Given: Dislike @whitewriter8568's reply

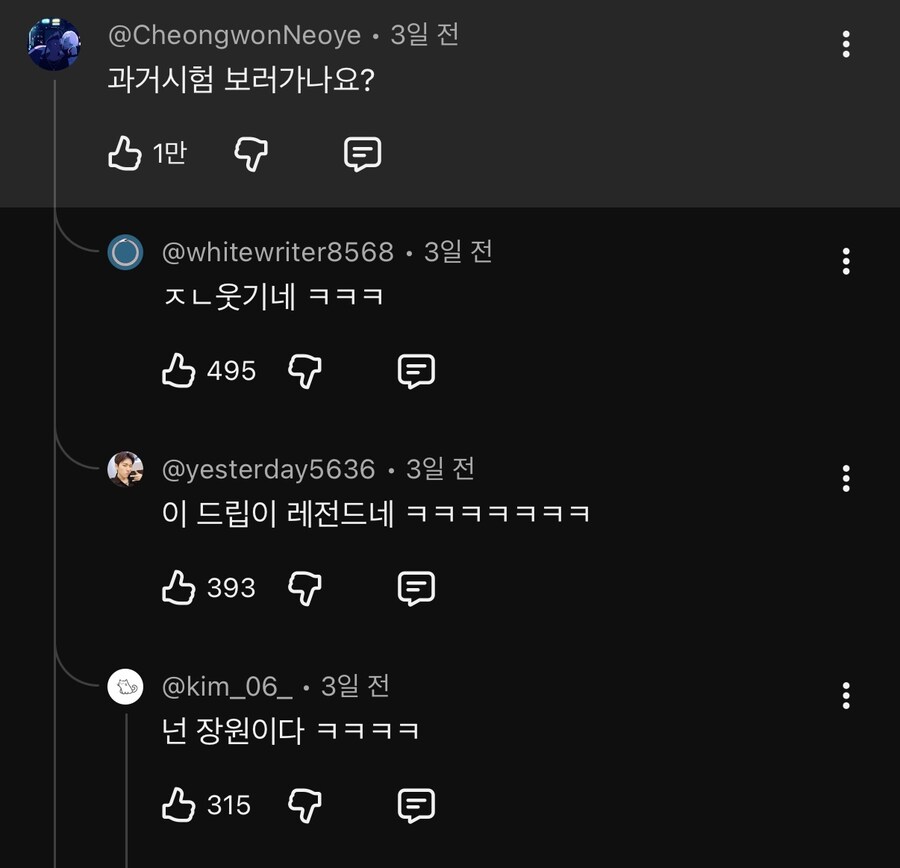Looking at the screenshot, I should tap(305, 370).
